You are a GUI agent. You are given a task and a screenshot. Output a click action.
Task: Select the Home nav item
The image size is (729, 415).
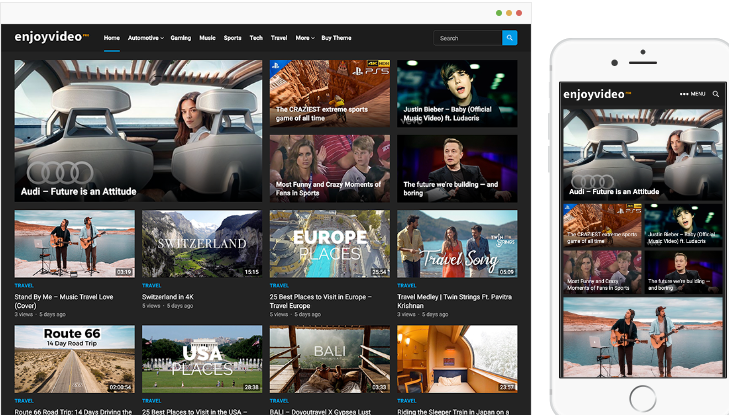pyautogui.click(x=112, y=38)
